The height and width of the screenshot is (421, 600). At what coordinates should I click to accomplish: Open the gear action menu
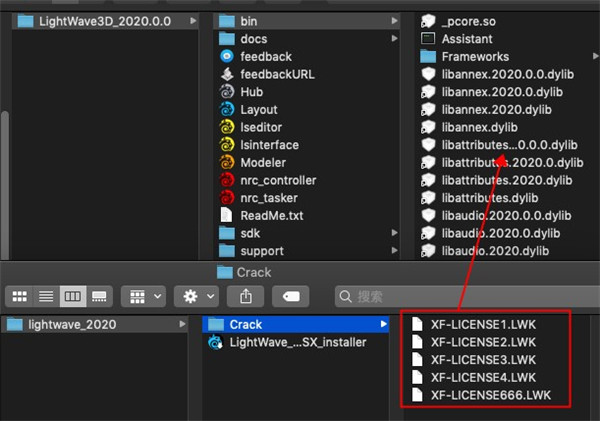tap(196, 296)
